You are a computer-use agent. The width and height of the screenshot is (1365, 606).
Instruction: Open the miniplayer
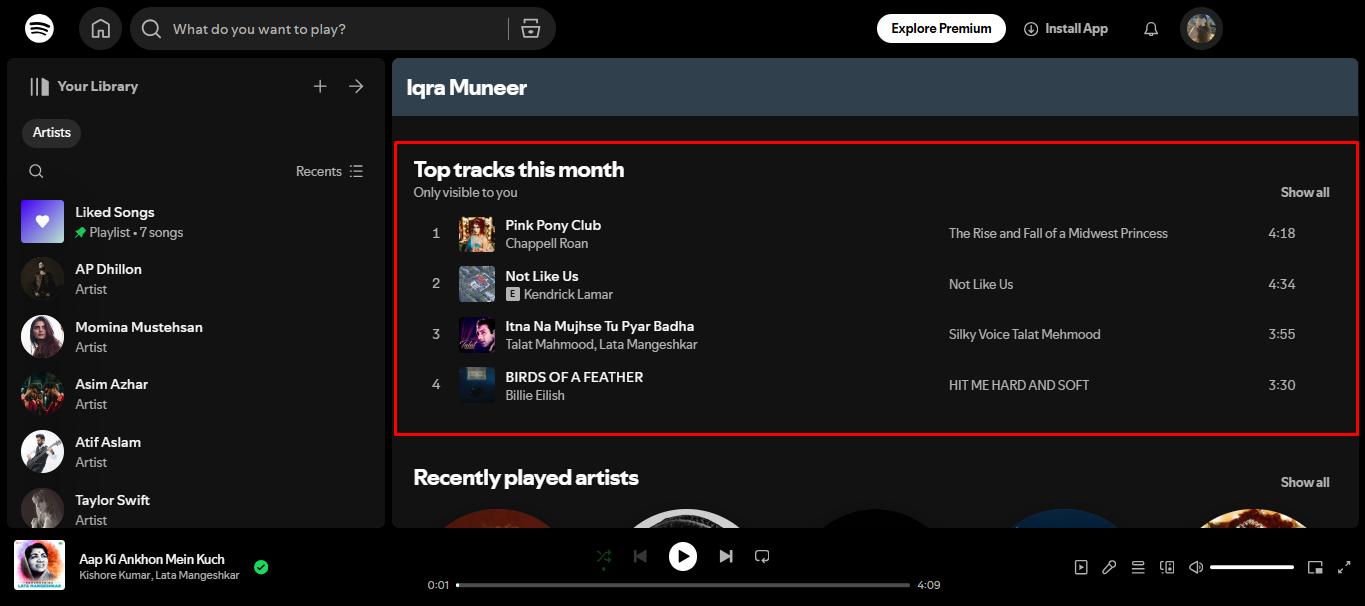click(1315, 567)
